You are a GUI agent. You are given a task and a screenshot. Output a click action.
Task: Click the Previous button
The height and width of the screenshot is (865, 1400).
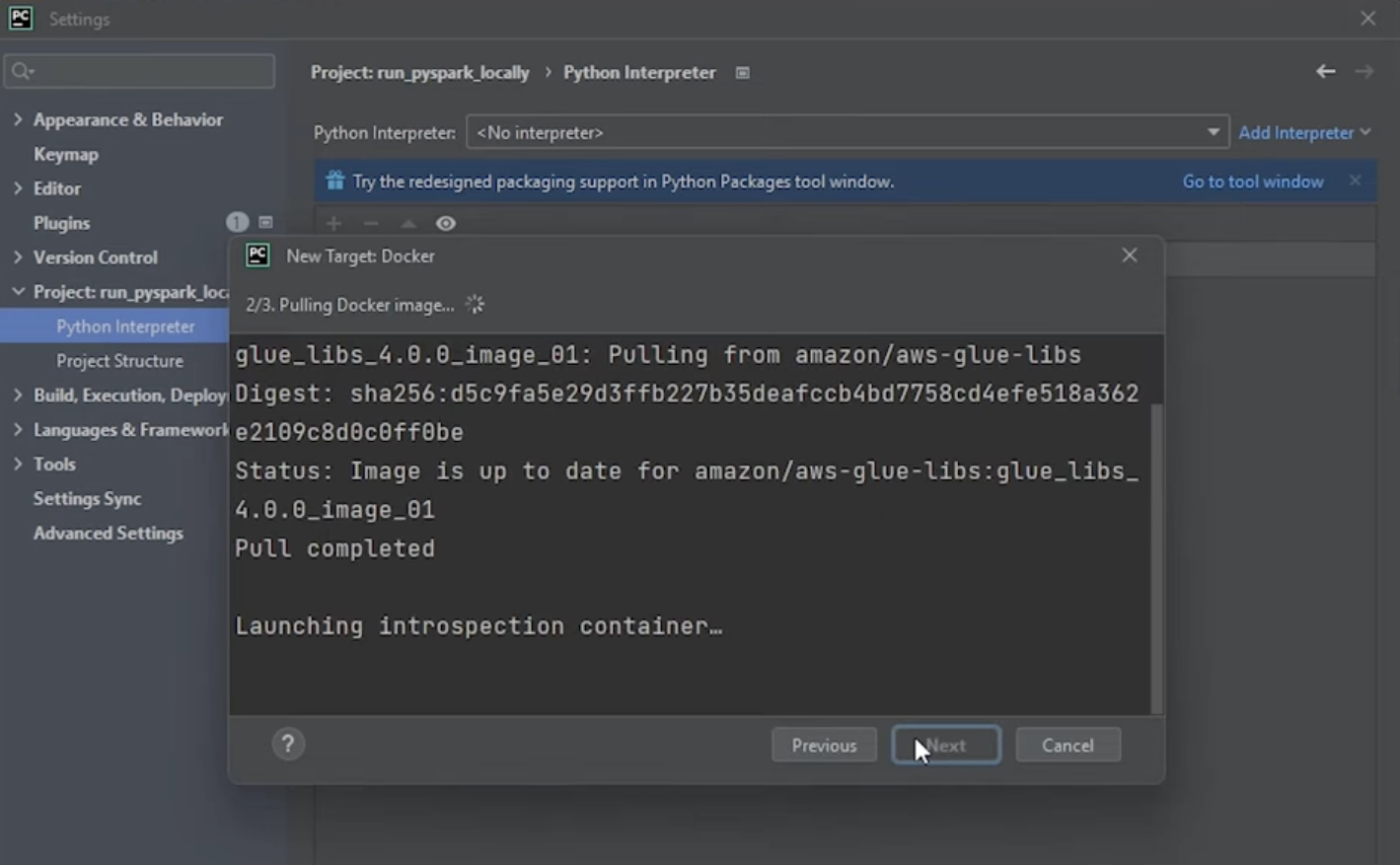coord(824,745)
